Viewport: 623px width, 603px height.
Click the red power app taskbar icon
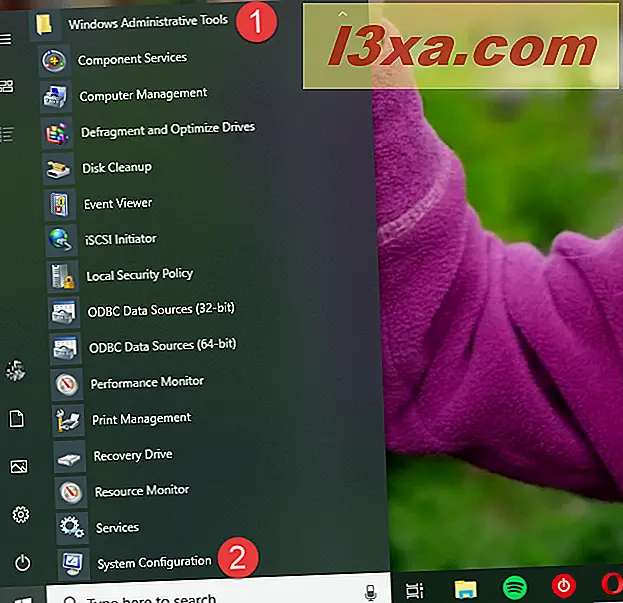click(x=563, y=586)
